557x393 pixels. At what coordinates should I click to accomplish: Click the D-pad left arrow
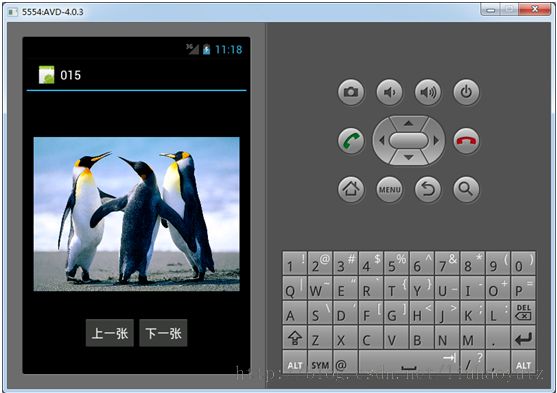(382, 141)
